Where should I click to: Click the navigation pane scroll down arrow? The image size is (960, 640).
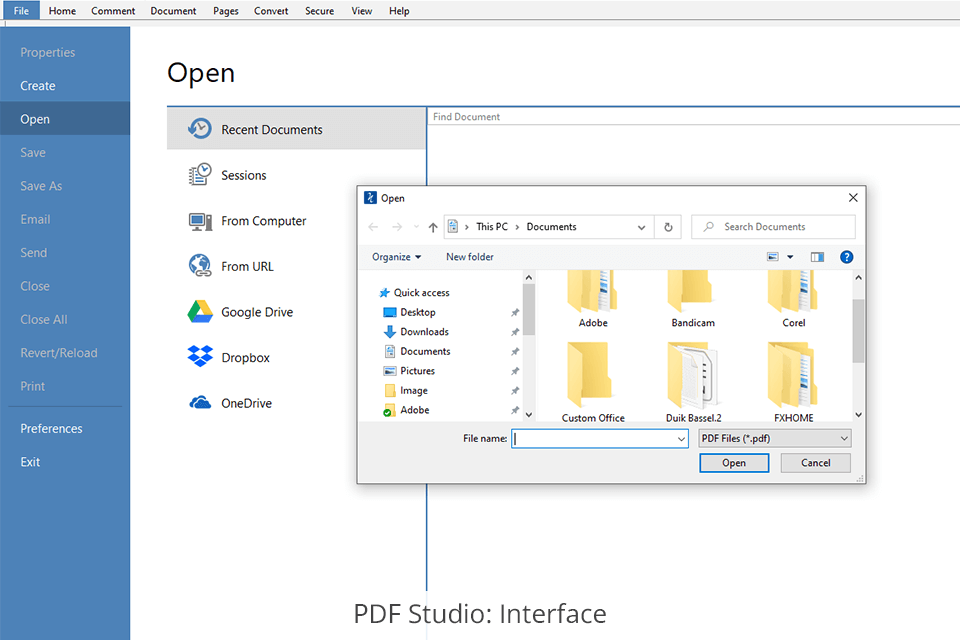tap(529, 415)
